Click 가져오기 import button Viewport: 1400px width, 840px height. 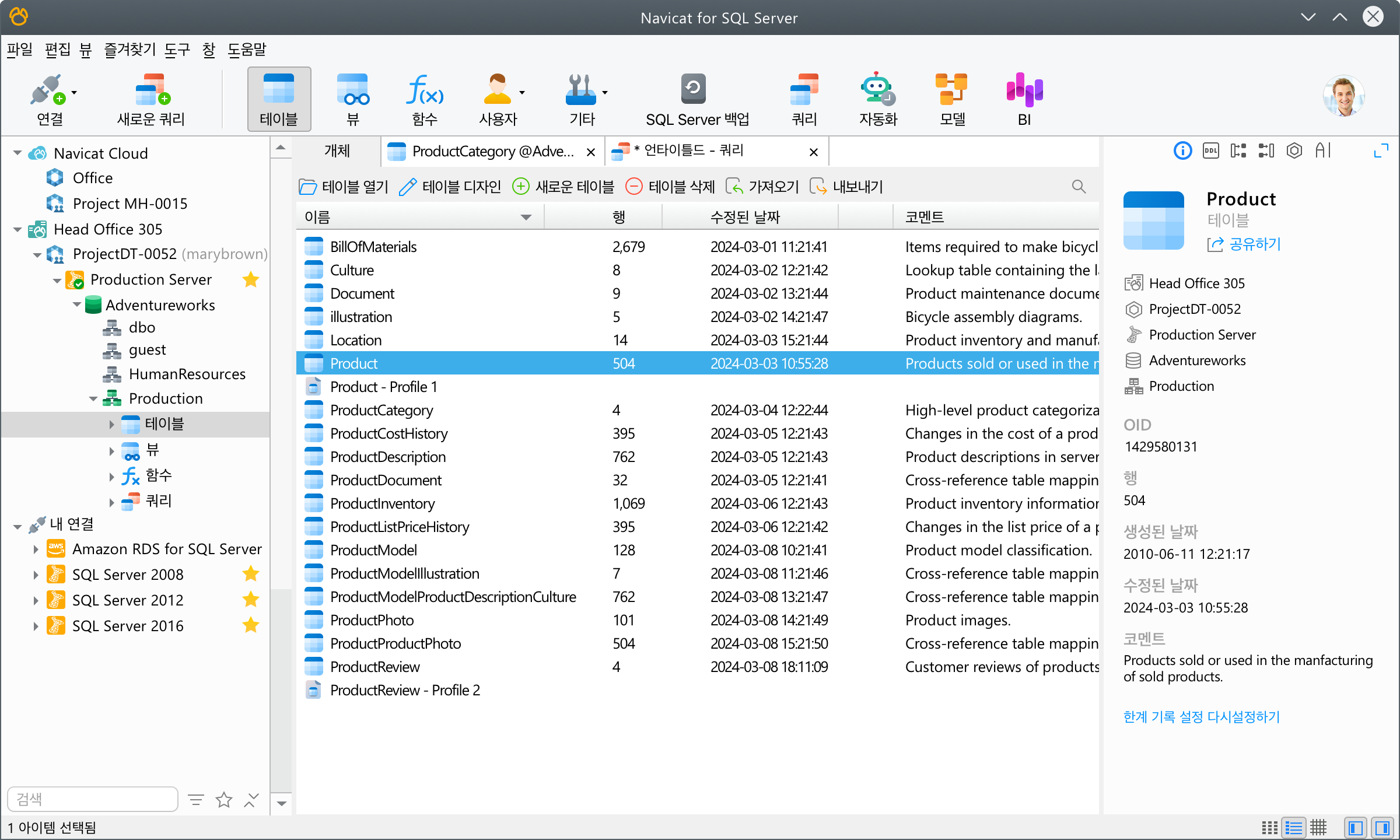[x=762, y=187]
